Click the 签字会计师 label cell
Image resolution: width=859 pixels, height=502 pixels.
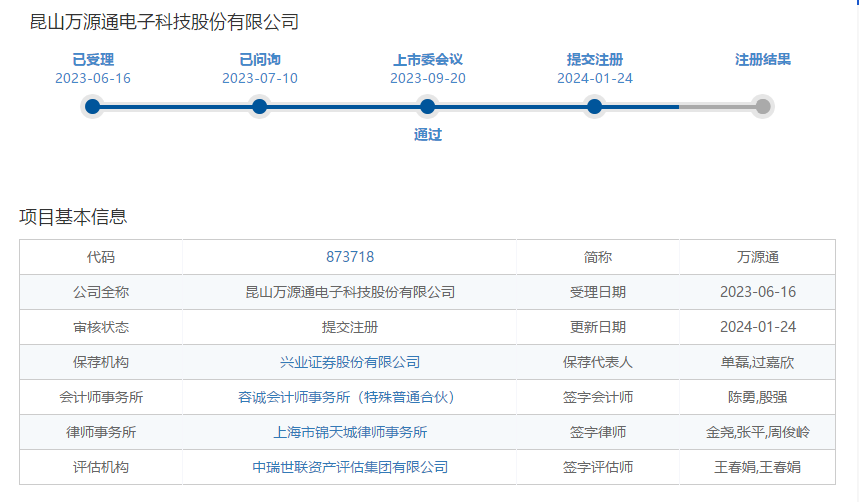coord(598,397)
